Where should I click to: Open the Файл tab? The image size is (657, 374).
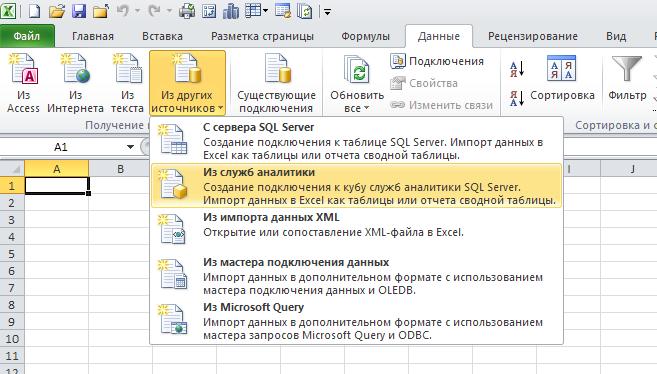click(27, 36)
